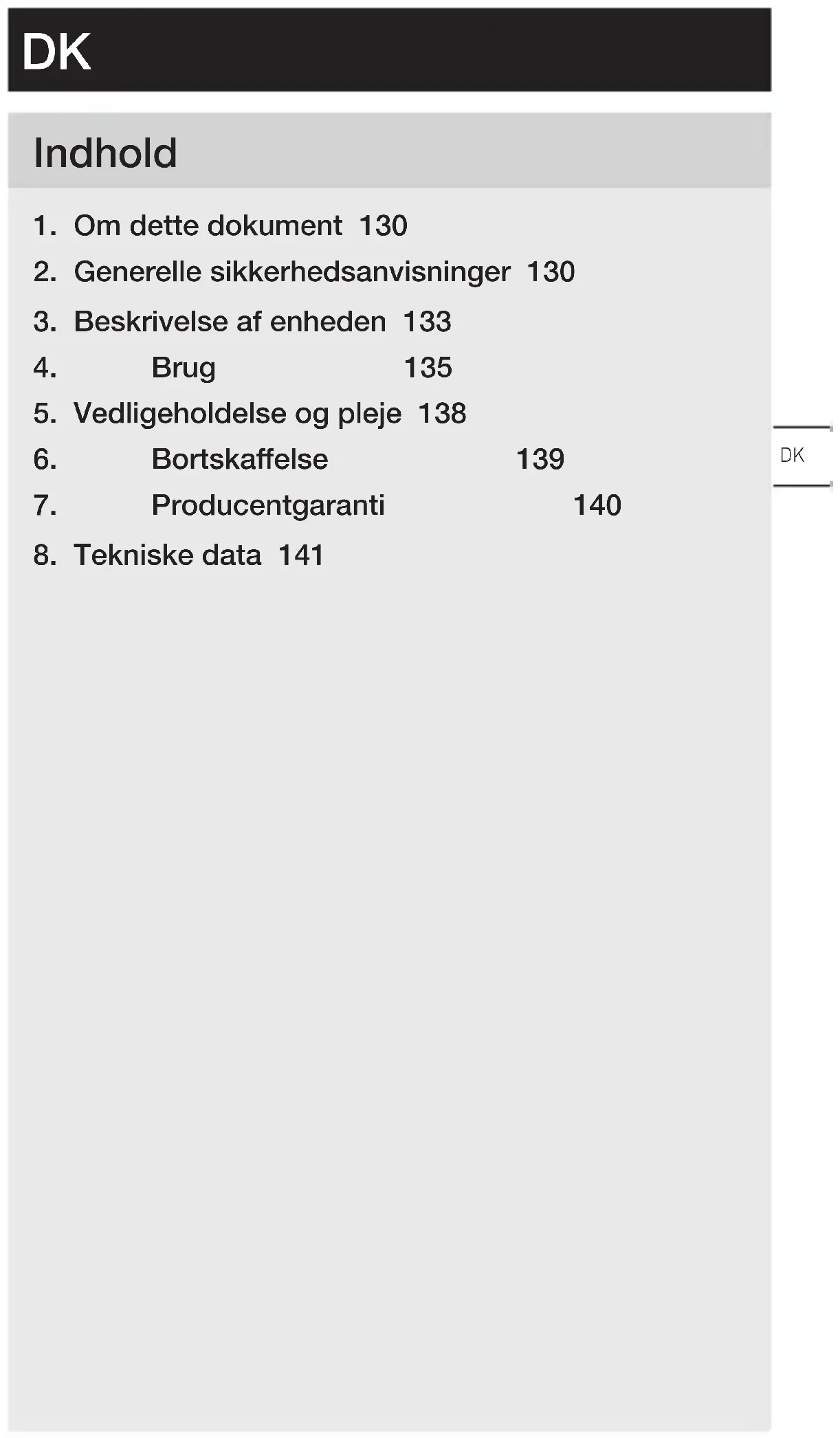Screen dimensions: 840x1438
Task: Go to 'Generelle sikkerhedsanvisninger' section
Action: coord(291,272)
